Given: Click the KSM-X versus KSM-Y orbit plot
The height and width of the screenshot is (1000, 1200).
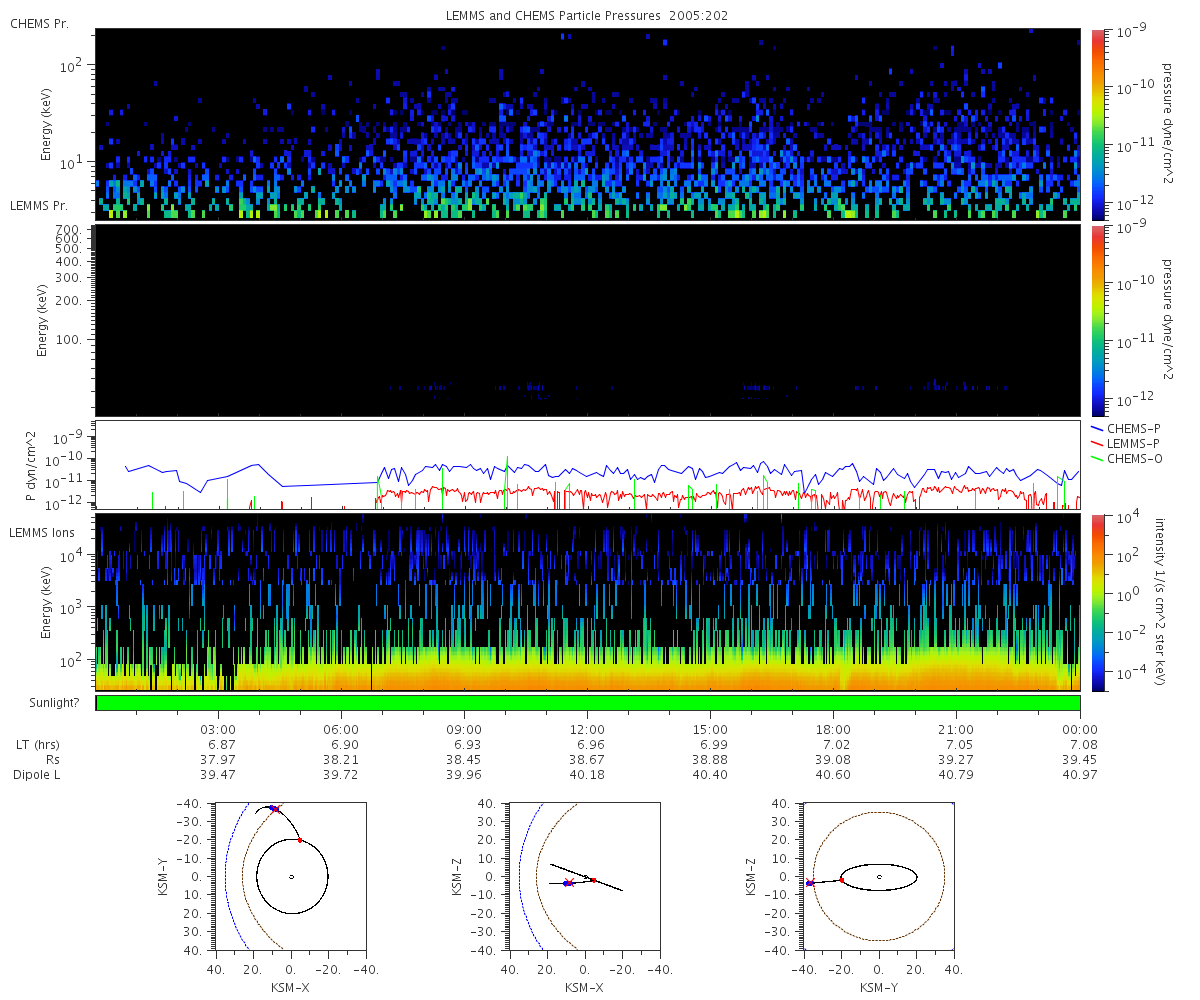Looking at the screenshot, I should 291,876.
